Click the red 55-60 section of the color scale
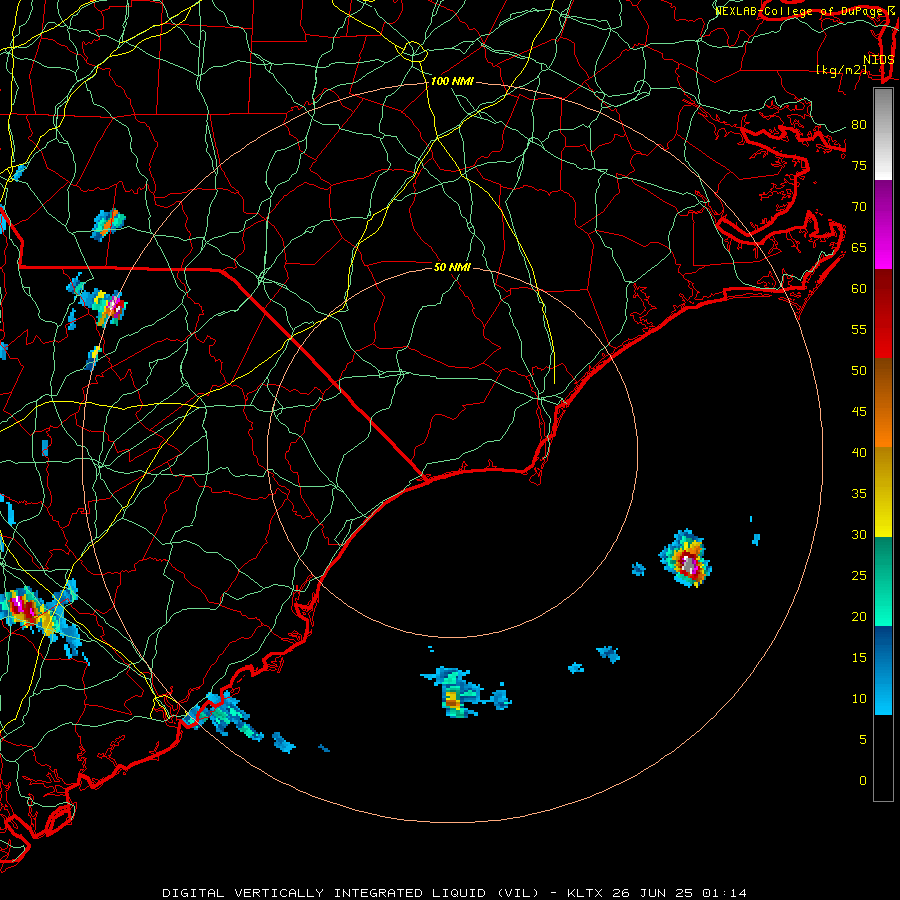Screen dimensions: 900x900 pyautogui.click(x=883, y=314)
